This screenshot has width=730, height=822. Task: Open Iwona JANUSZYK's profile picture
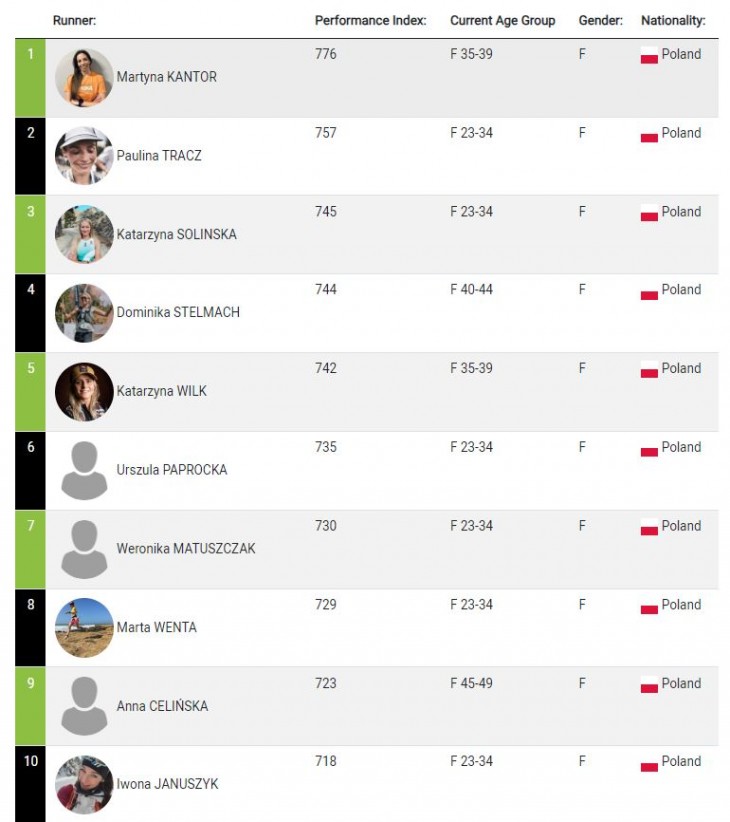click(84, 784)
